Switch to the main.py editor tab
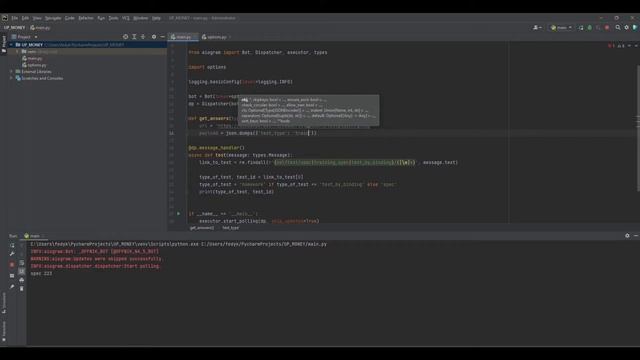 point(183,37)
